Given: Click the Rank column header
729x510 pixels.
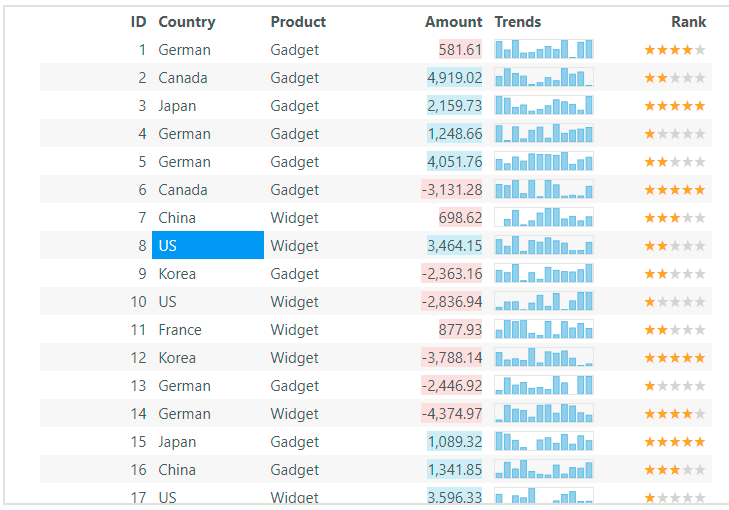Looking at the screenshot, I should tap(688, 22).
